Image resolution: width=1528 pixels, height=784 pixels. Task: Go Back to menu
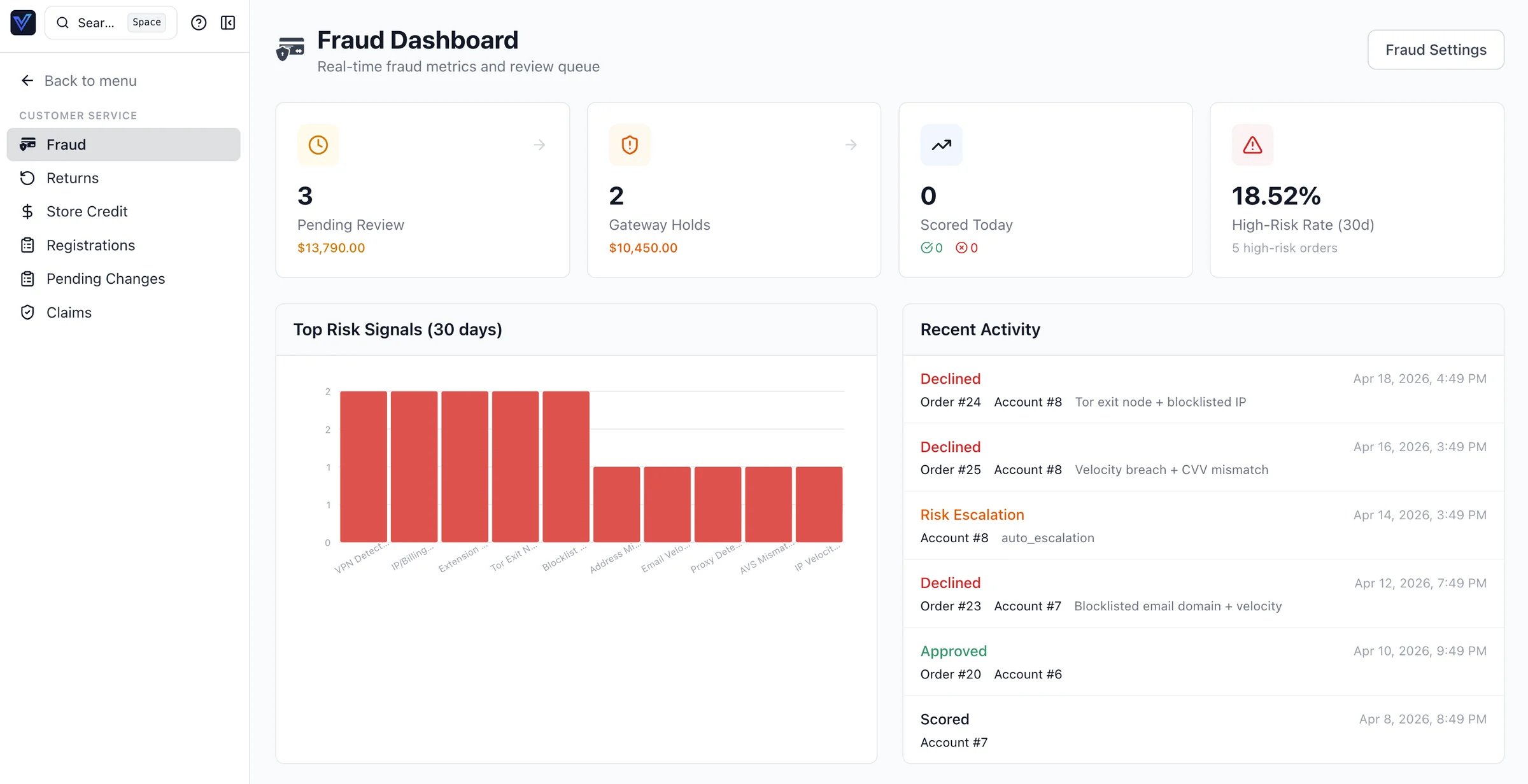click(90, 80)
